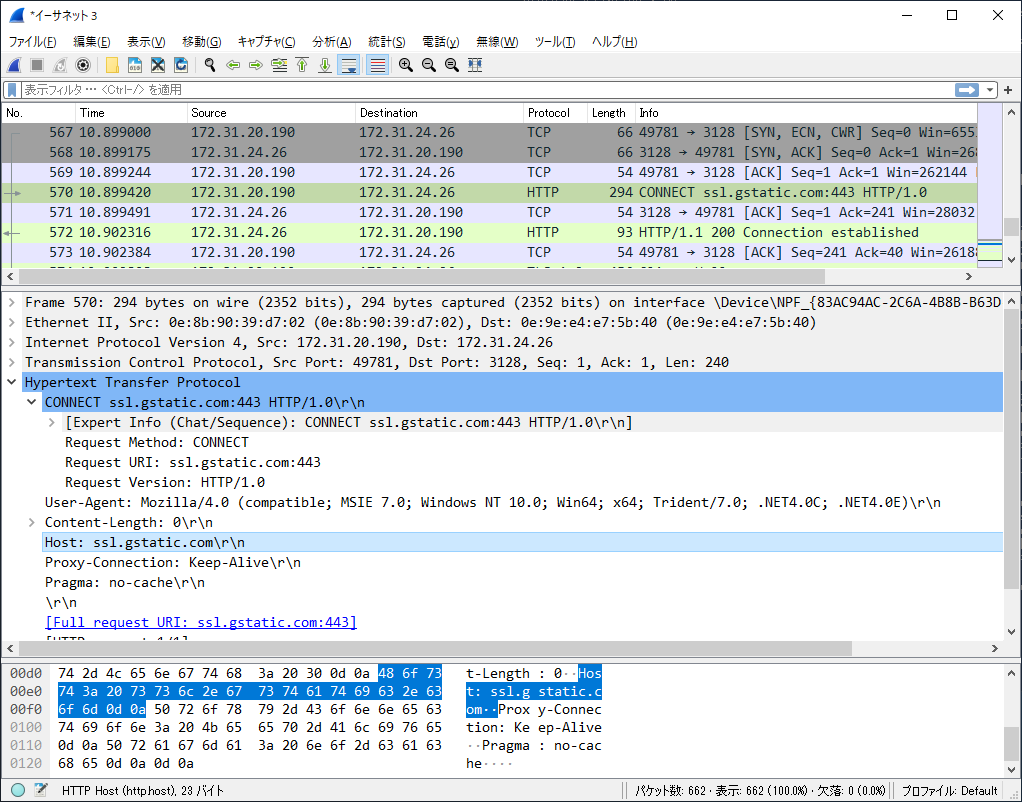Open the 統計(S) menu
1022x802 pixels.
point(387,42)
